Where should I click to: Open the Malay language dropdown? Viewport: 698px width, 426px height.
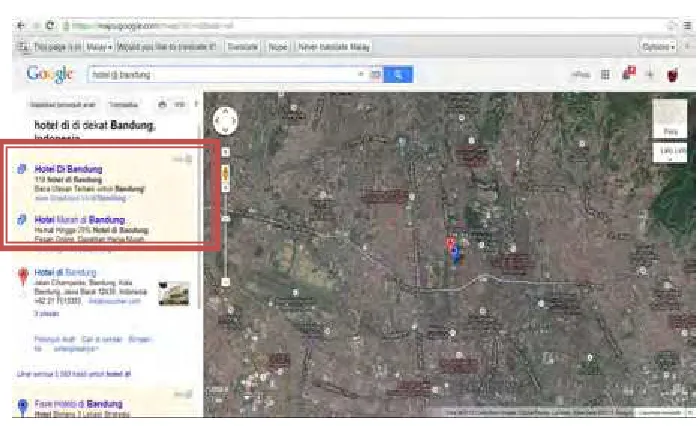coord(99,47)
